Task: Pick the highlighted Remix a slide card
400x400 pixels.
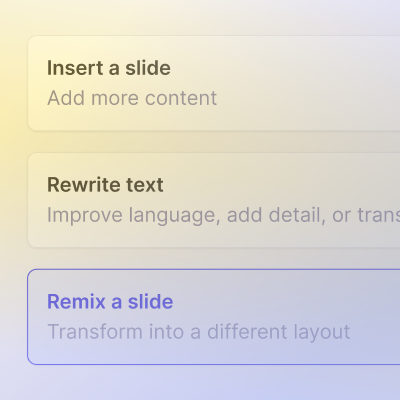Action: (214, 317)
